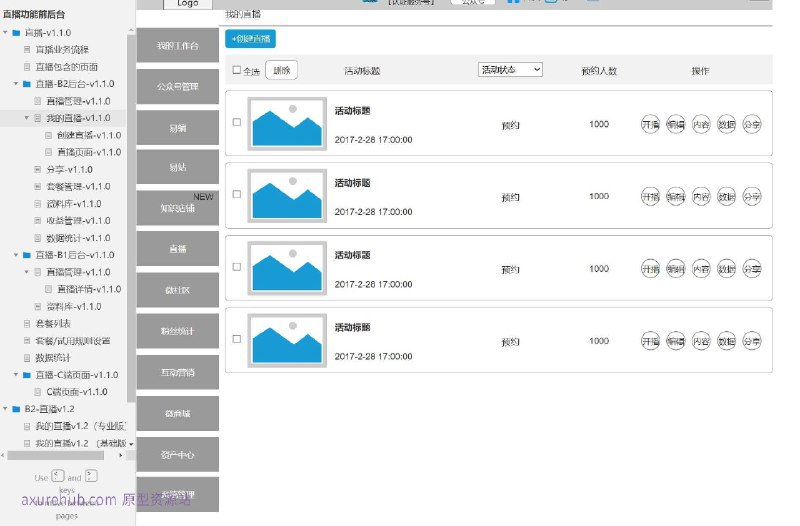Click 分享 icon in the first activity row

(x=752, y=124)
